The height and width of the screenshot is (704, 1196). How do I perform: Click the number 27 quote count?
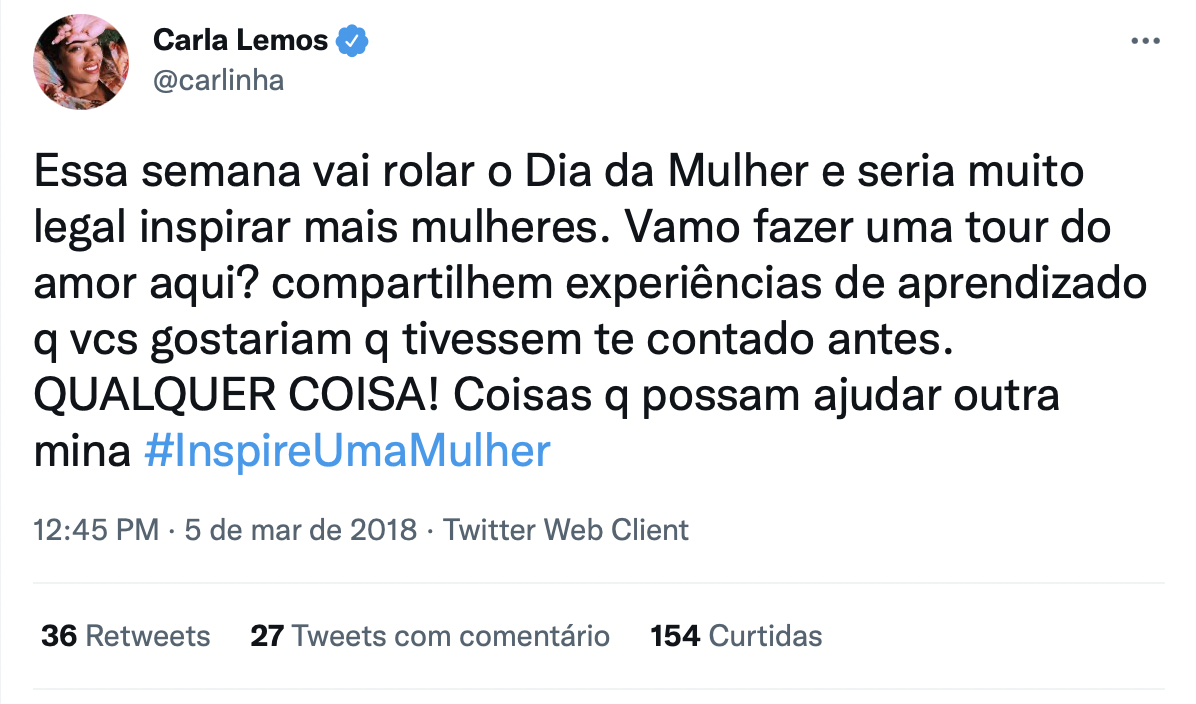[x=267, y=636]
